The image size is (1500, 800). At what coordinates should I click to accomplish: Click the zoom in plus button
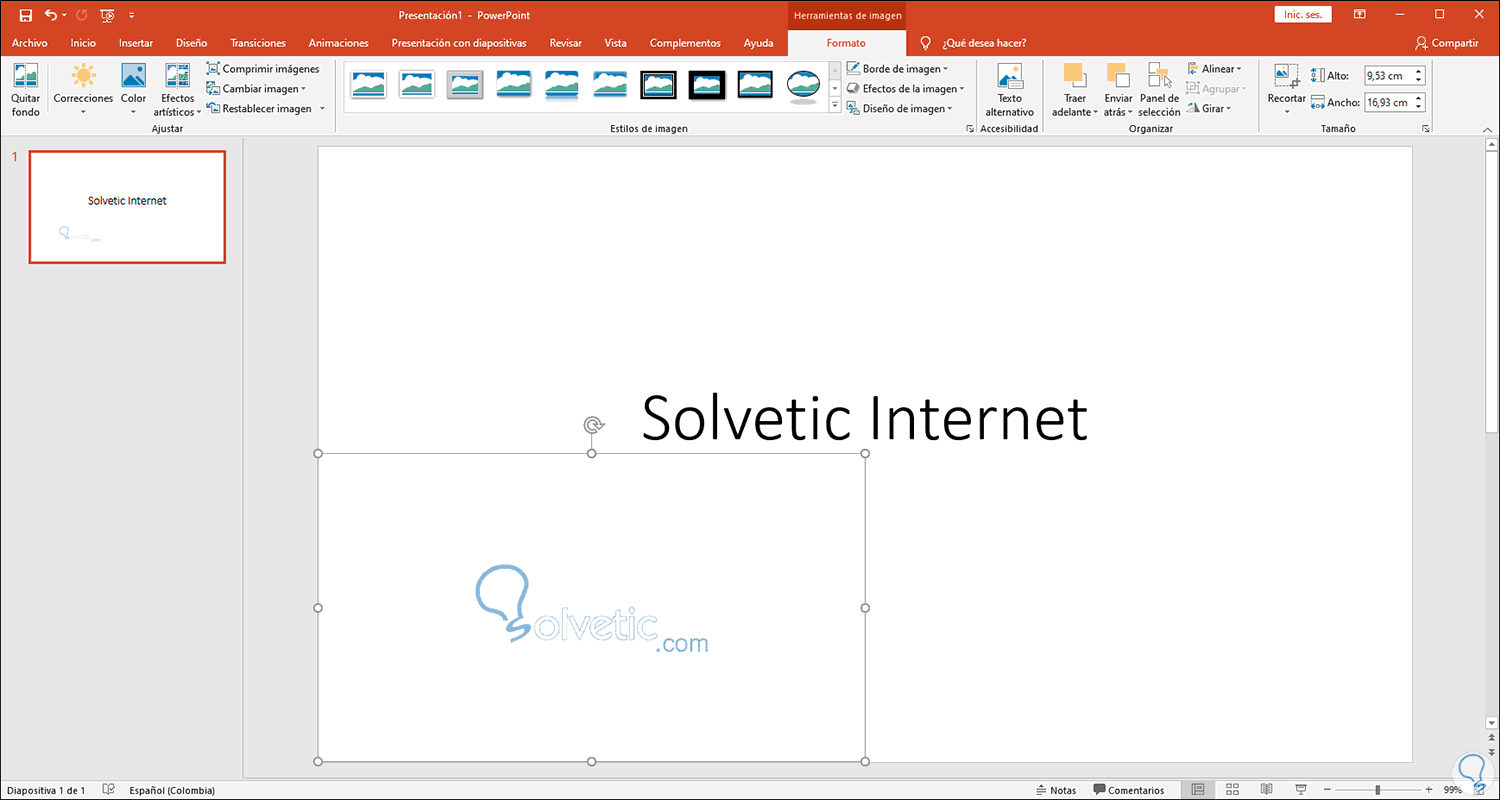(x=1430, y=790)
